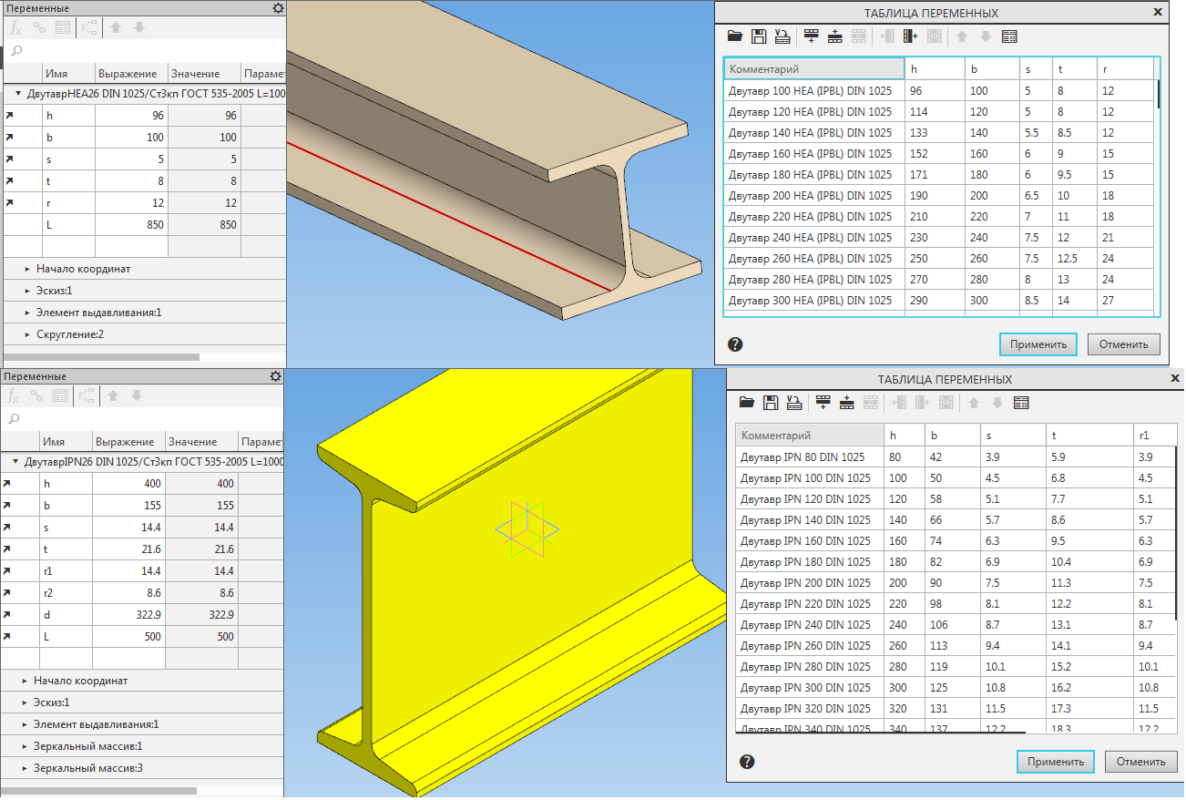This screenshot has width=1186, height=800.
Task: Click horizontal scrollbar under IPN table
Action: 880,732
